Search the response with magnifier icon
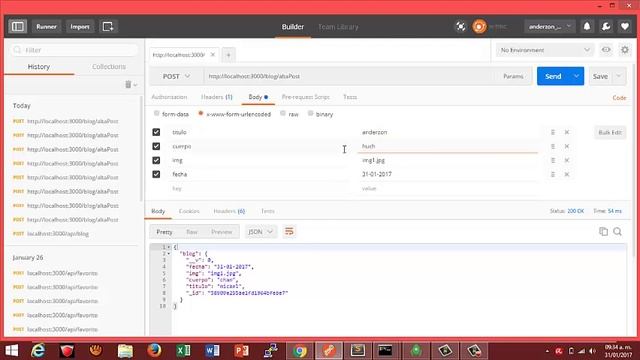640x360 pixels. (x=618, y=231)
